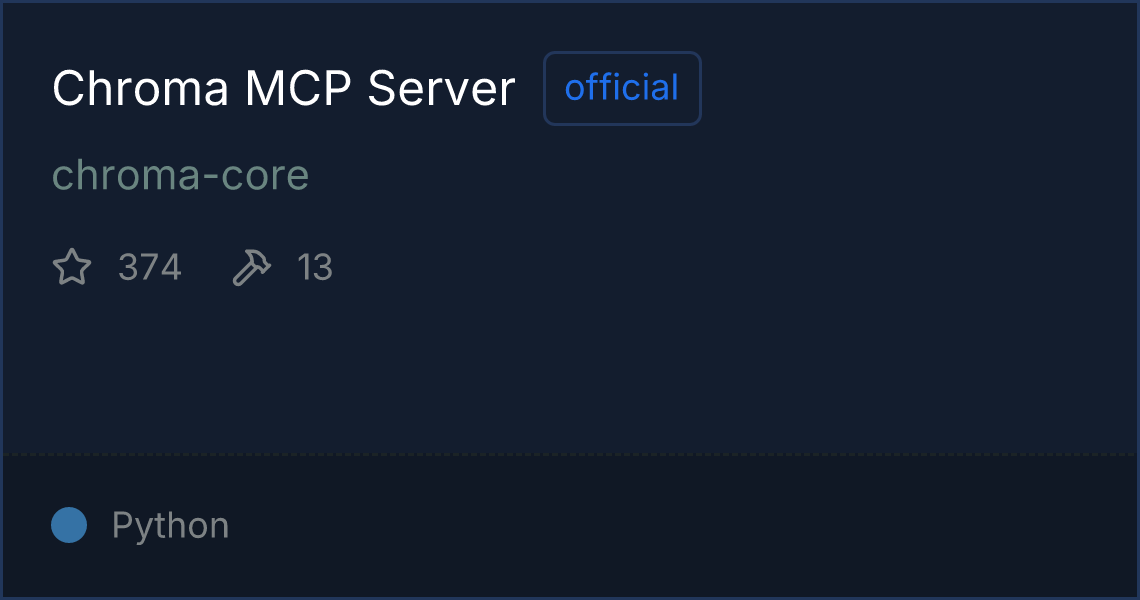This screenshot has width=1140, height=600.
Task: Click empty footer space right of Python
Action: tap(683, 526)
